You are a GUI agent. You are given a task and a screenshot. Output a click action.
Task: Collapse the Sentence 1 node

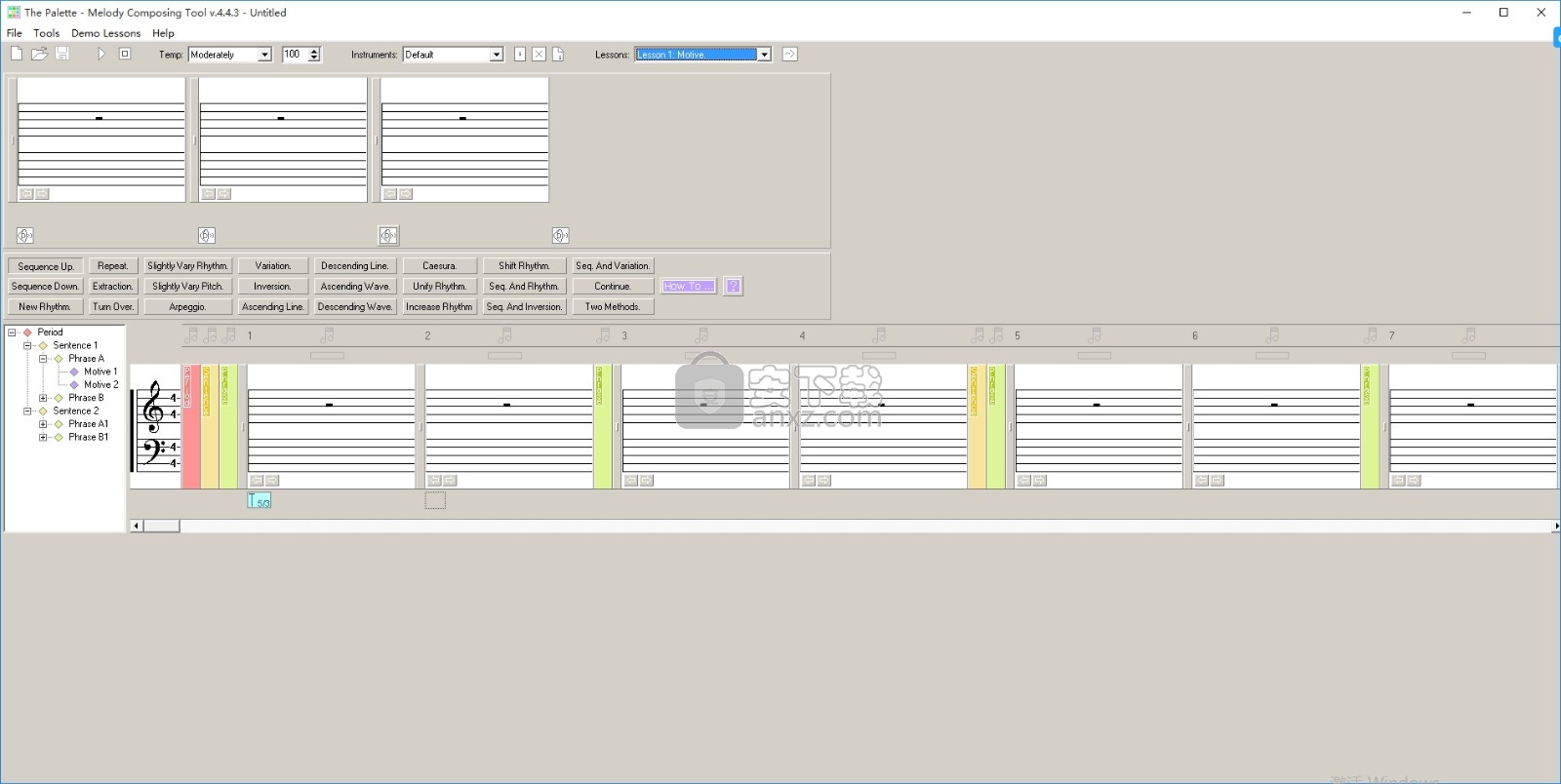27,345
